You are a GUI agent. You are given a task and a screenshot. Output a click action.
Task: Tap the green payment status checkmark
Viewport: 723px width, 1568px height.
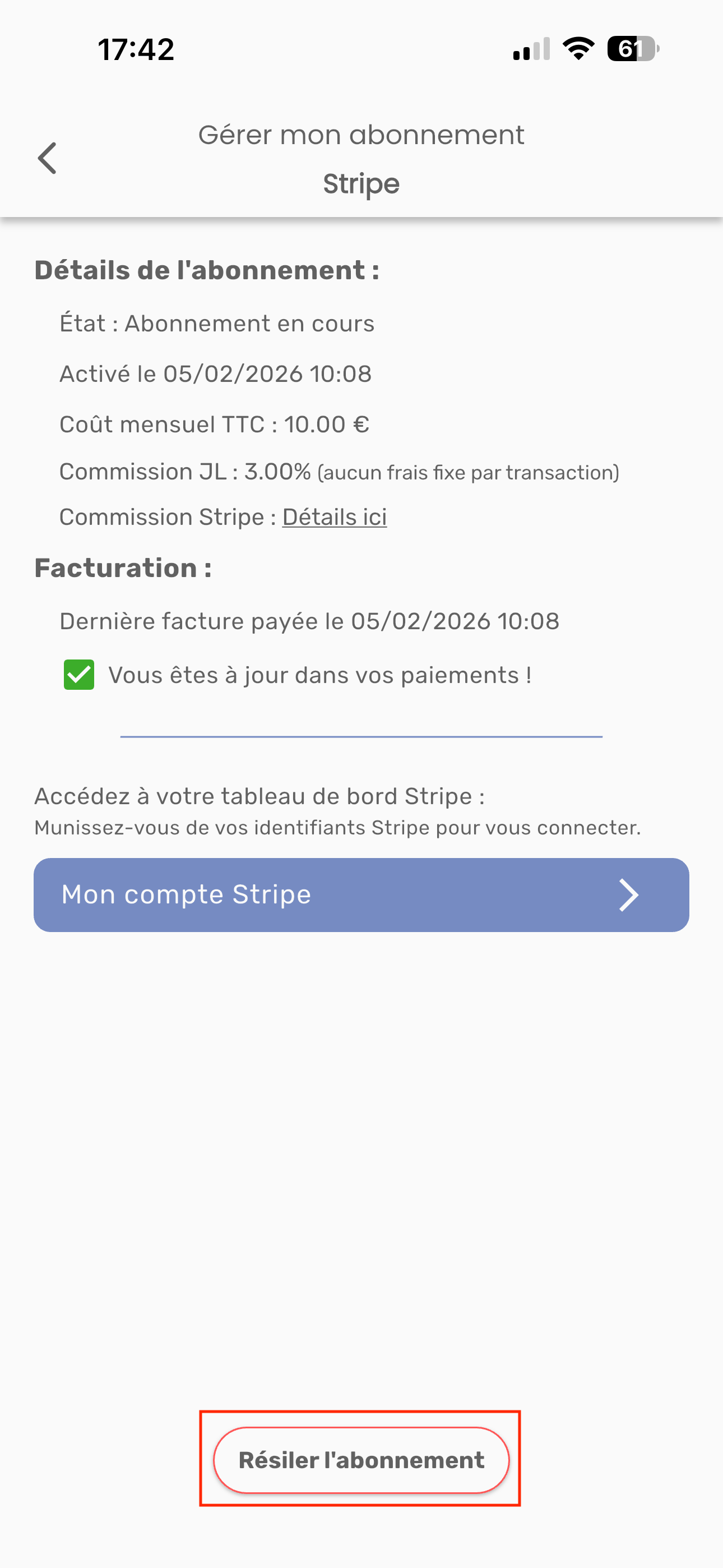(x=79, y=675)
